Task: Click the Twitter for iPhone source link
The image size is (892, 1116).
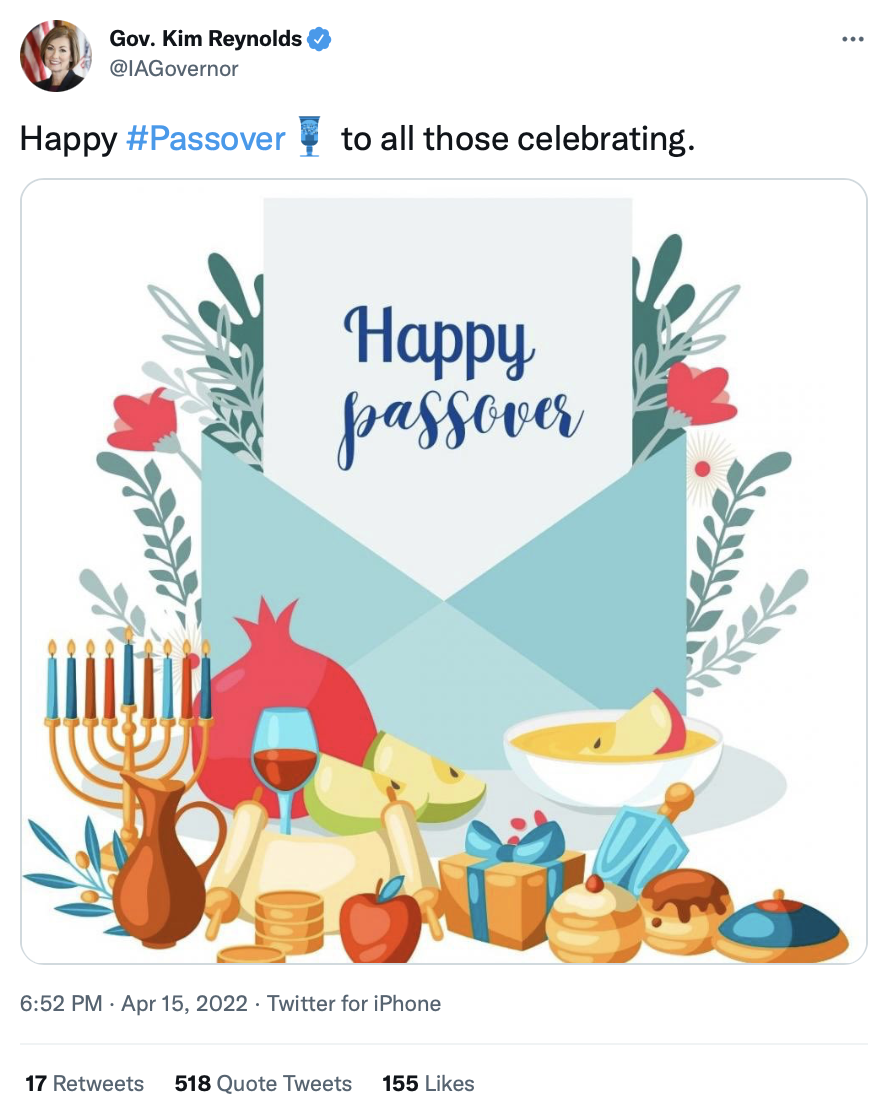Action: pyautogui.click(x=354, y=1004)
